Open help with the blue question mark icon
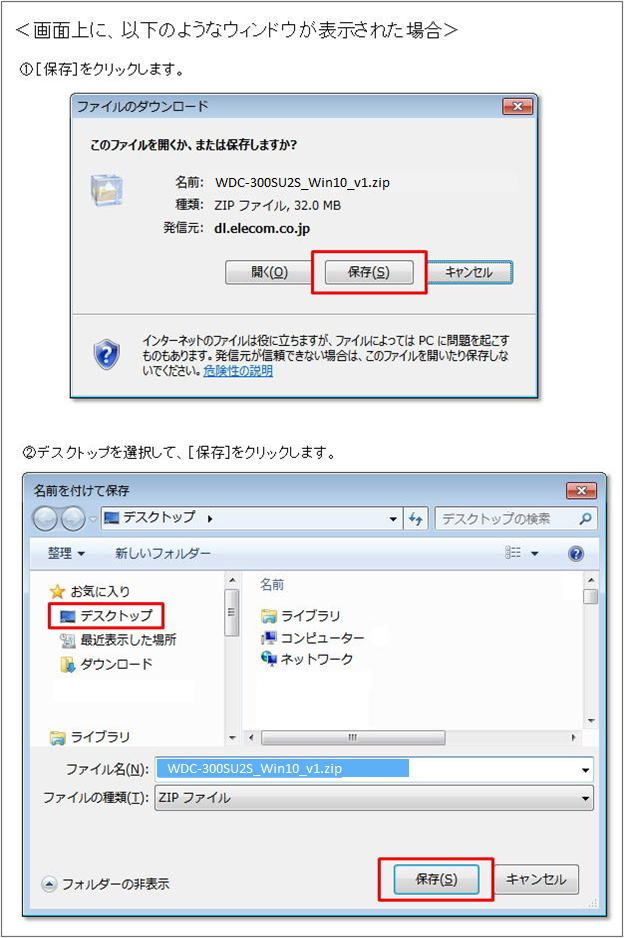624x938 pixels. point(576,553)
